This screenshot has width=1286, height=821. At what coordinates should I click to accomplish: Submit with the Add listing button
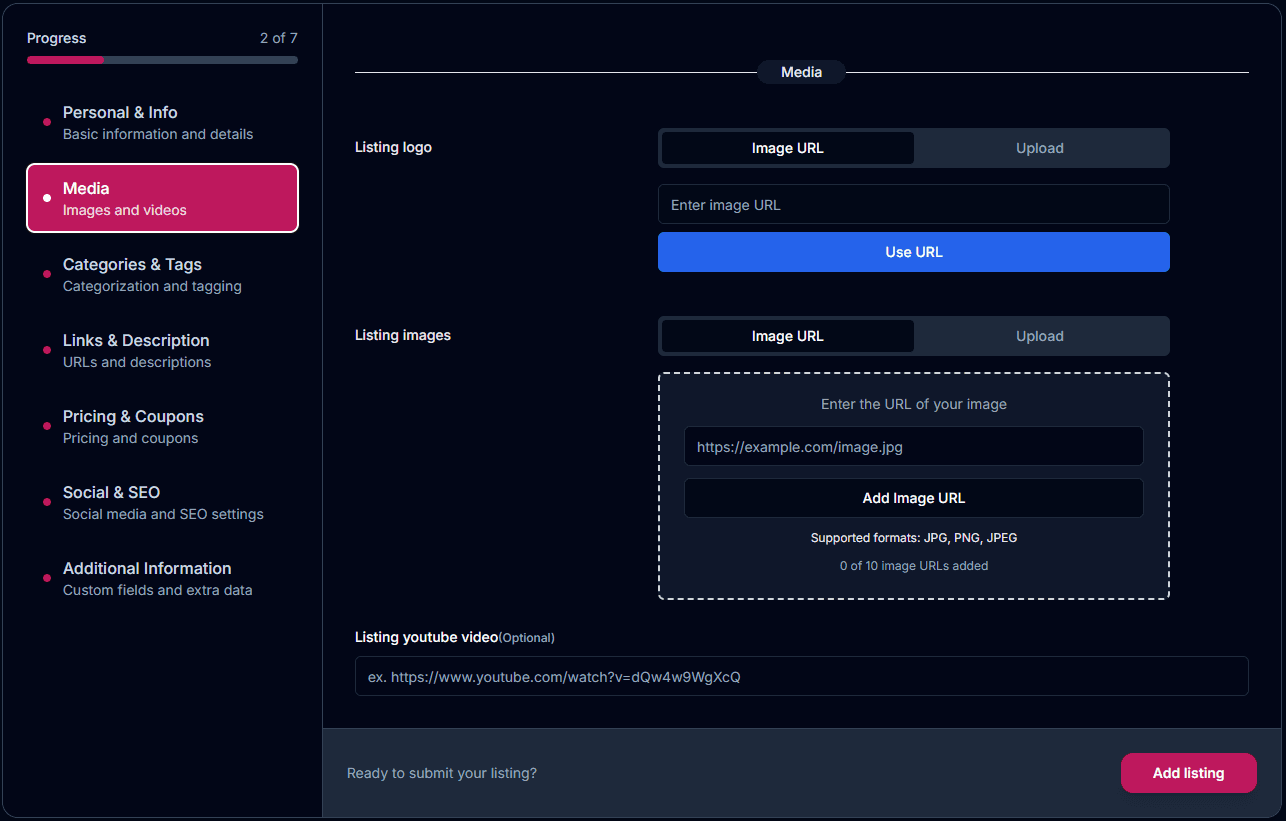pos(1188,773)
